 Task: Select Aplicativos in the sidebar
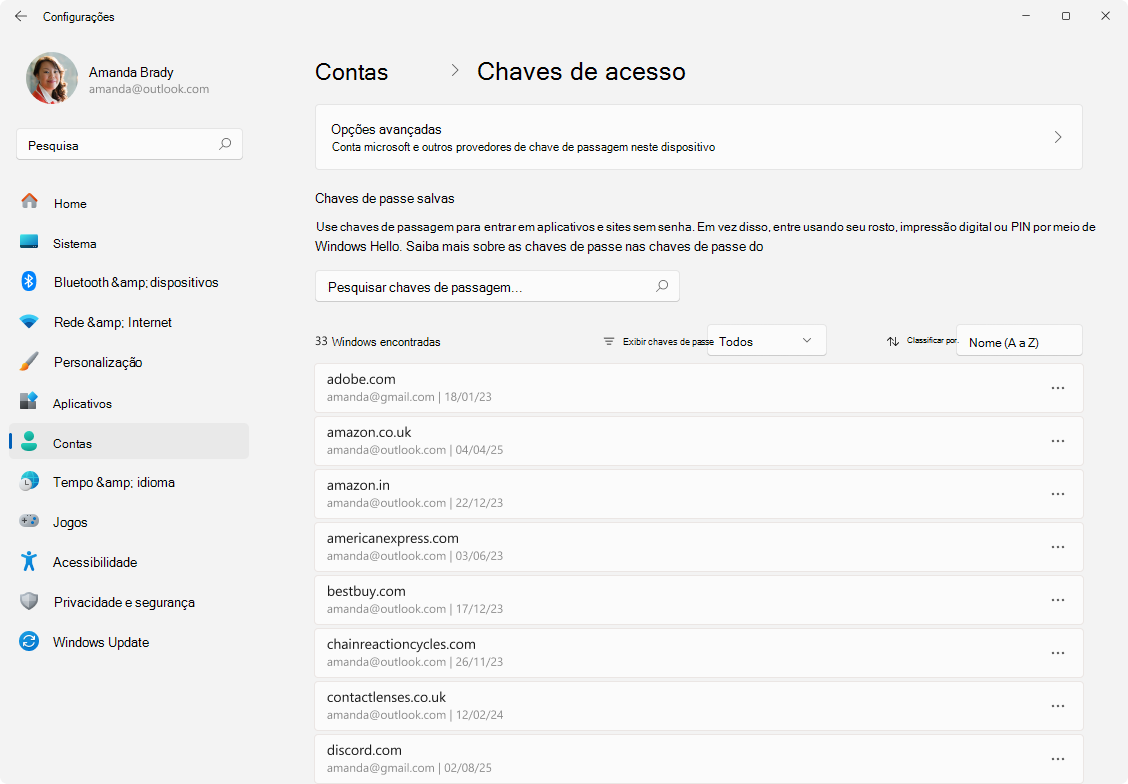129,403
